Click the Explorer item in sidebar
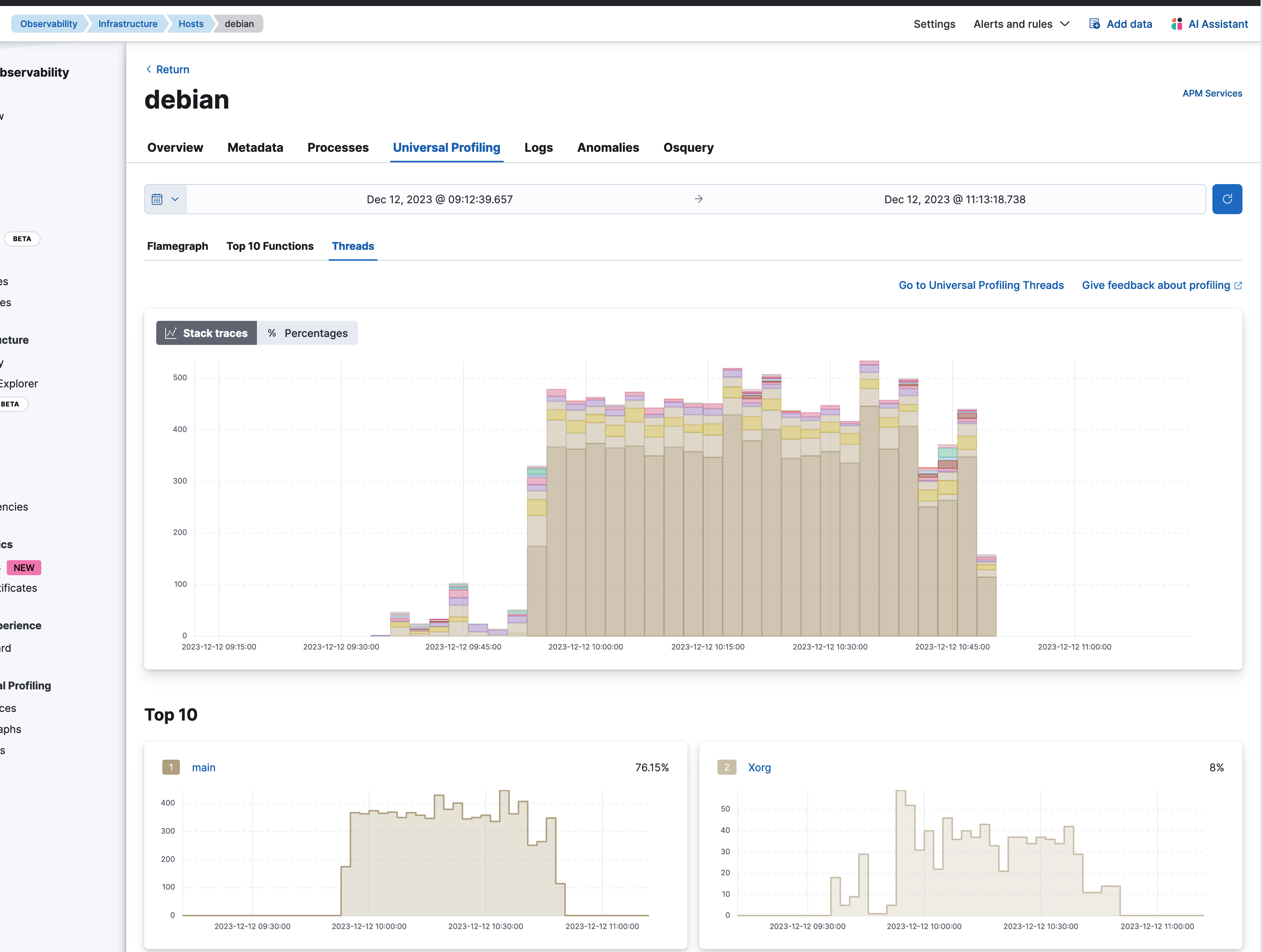1262x952 pixels. click(x=18, y=384)
